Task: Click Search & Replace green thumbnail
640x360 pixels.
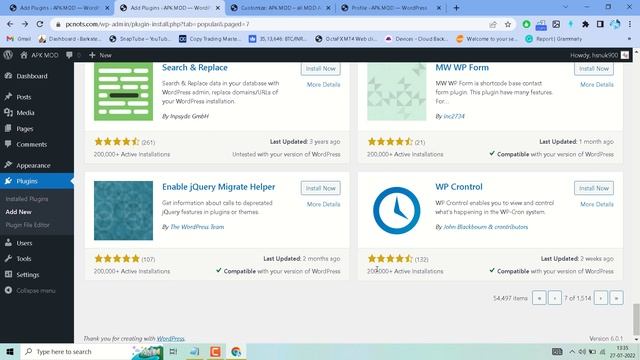Action: pos(123,91)
